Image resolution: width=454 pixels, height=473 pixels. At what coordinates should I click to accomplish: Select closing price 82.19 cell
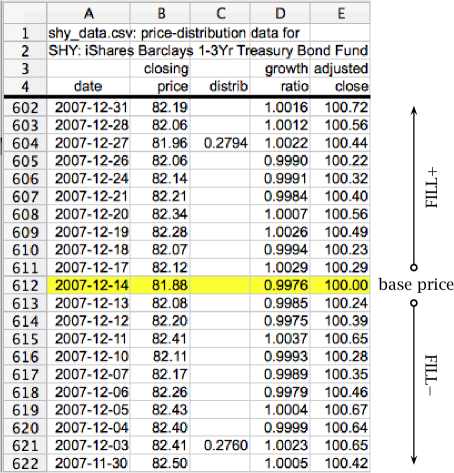click(160, 107)
